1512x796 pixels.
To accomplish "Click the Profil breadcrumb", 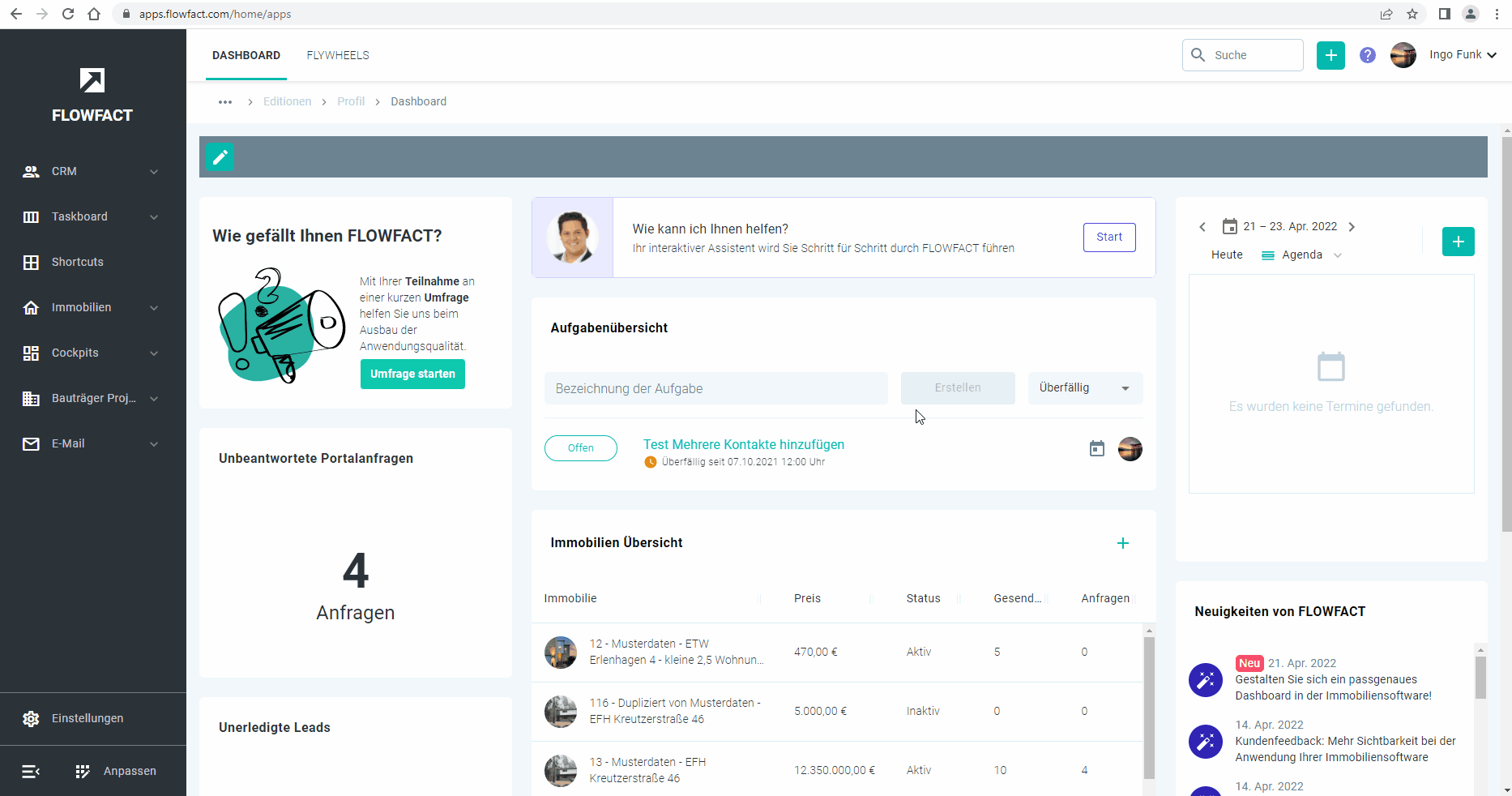I will (351, 101).
